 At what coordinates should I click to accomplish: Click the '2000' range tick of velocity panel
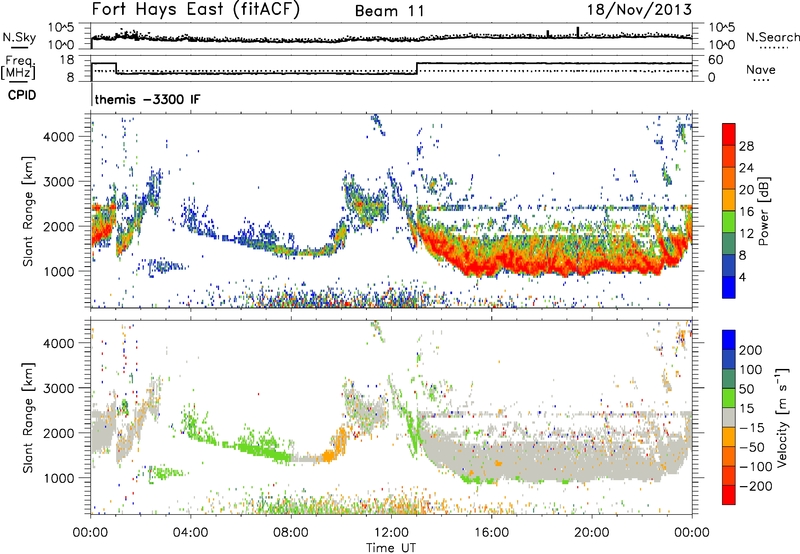pyautogui.click(x=59, y=433)
